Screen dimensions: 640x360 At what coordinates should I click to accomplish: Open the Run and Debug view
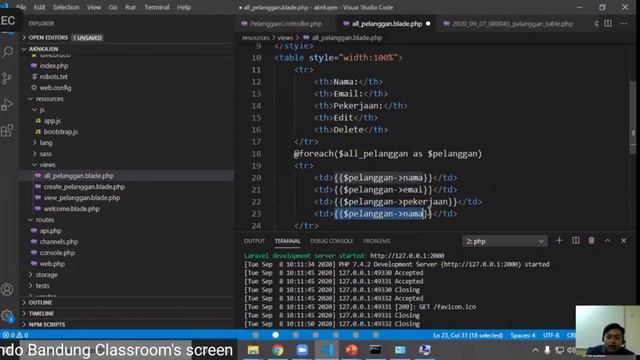7,104
